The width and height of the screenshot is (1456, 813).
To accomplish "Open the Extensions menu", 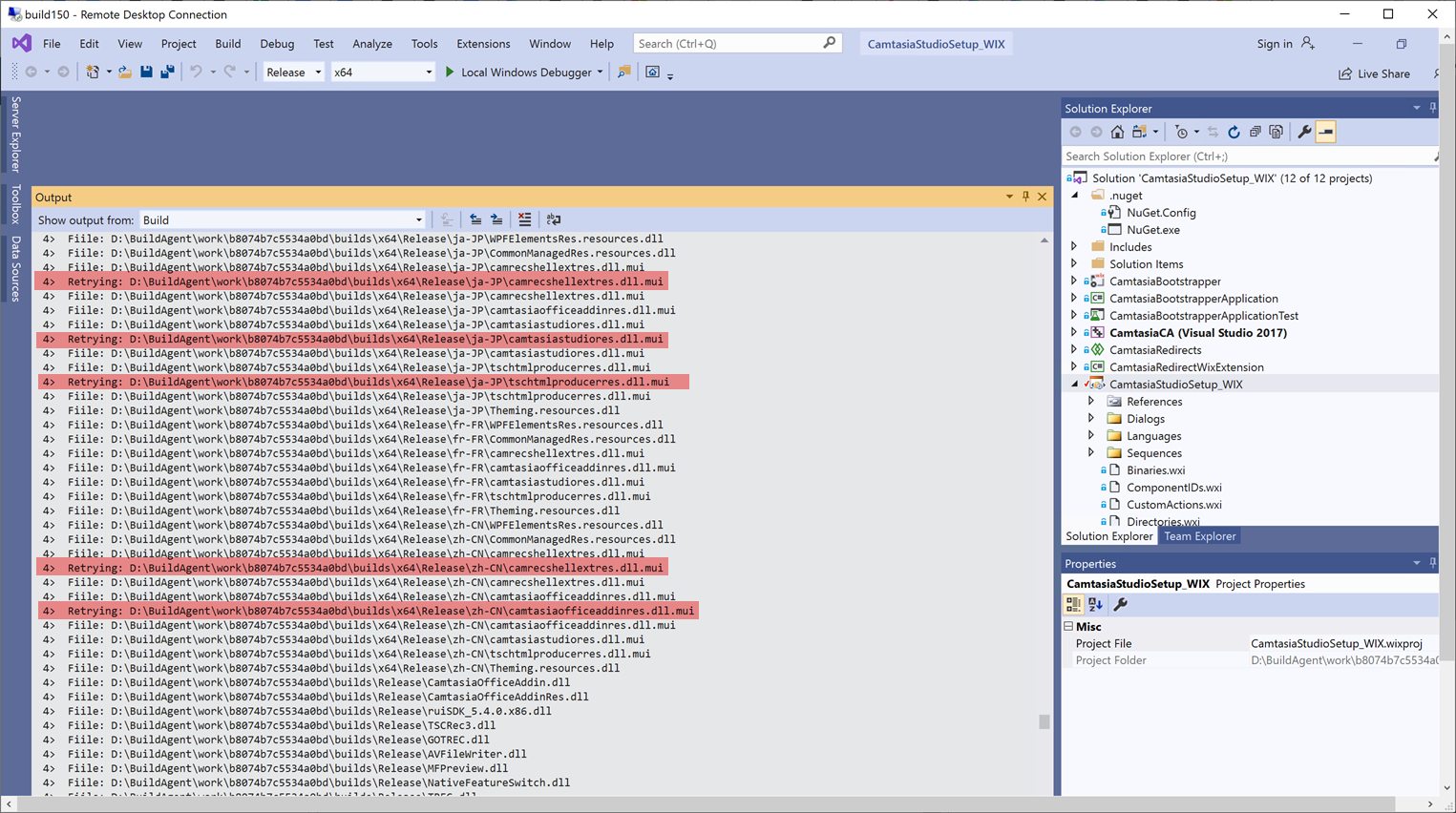I will pyautogui.click(x=483, y=44).
